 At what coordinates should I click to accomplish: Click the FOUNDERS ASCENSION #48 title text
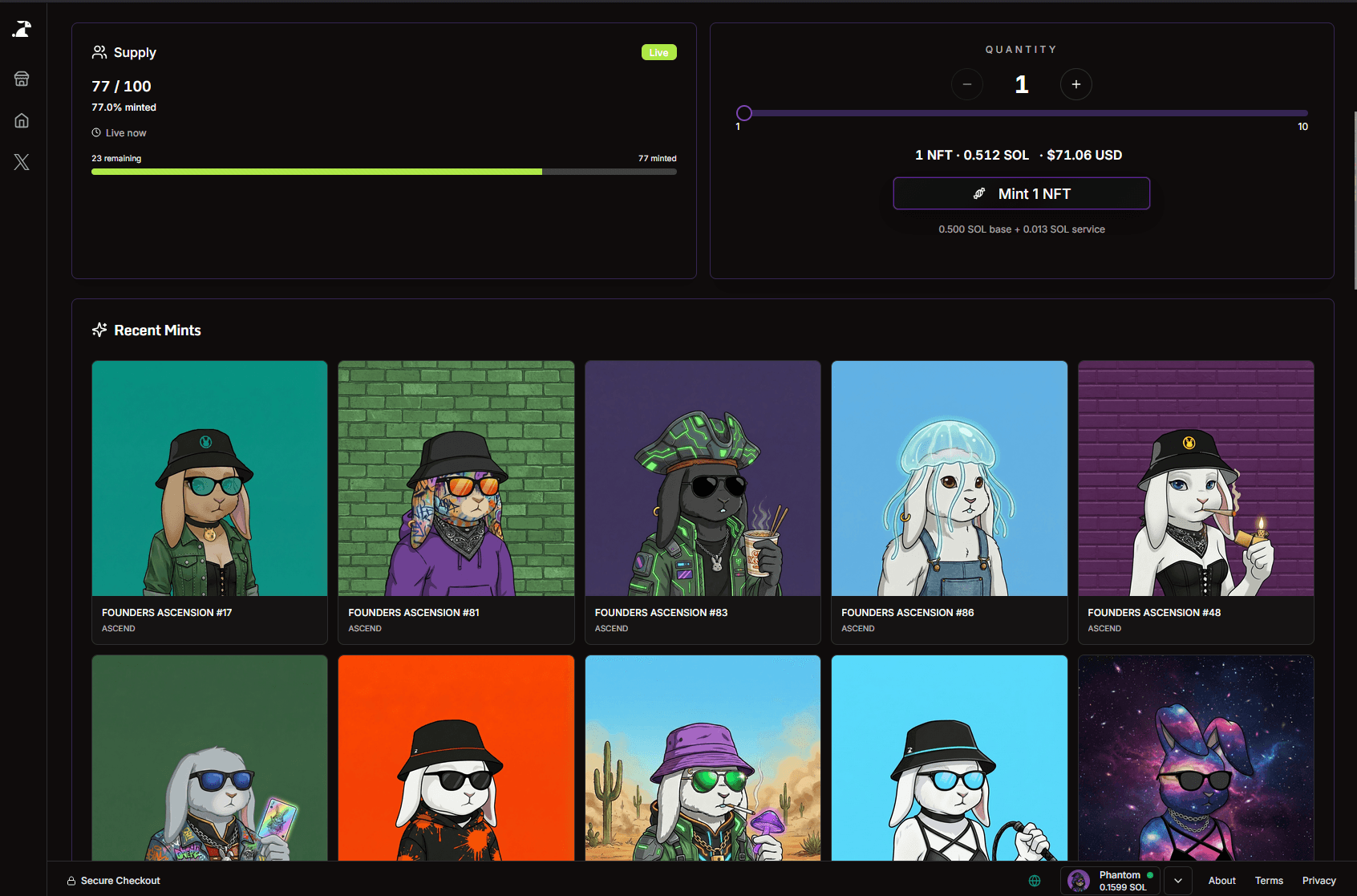coord(1154,612)
